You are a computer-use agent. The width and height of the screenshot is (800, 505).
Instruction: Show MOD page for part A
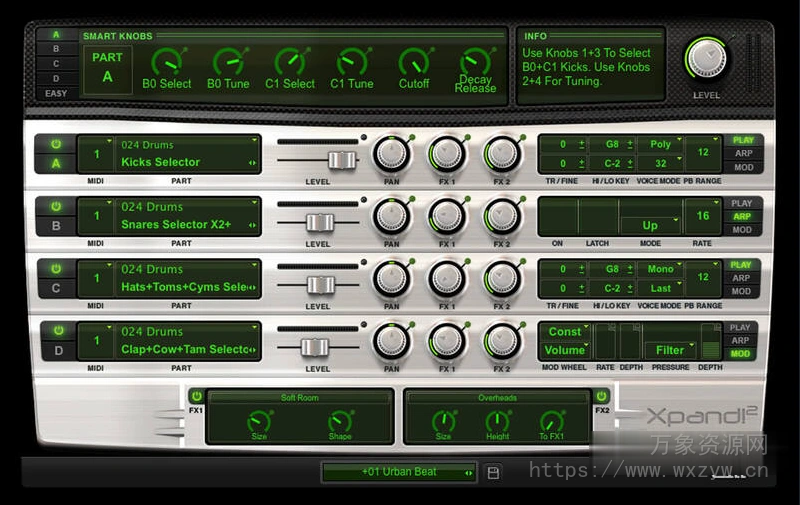click(743, 167)
